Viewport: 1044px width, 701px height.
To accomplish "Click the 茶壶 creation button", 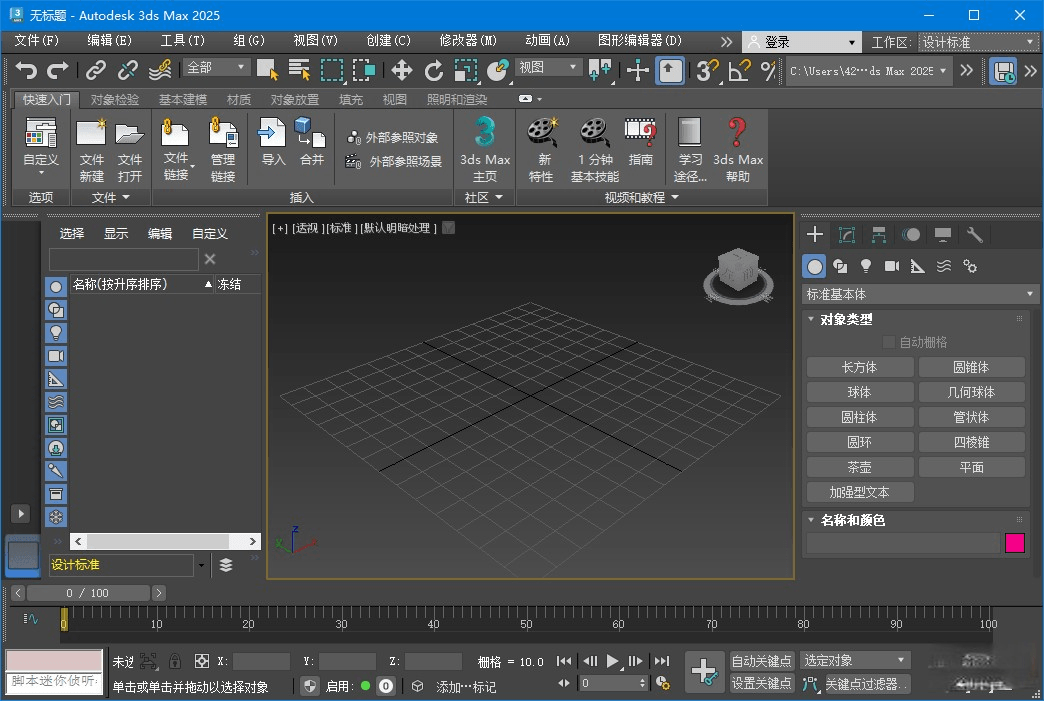I will (859, 466).
